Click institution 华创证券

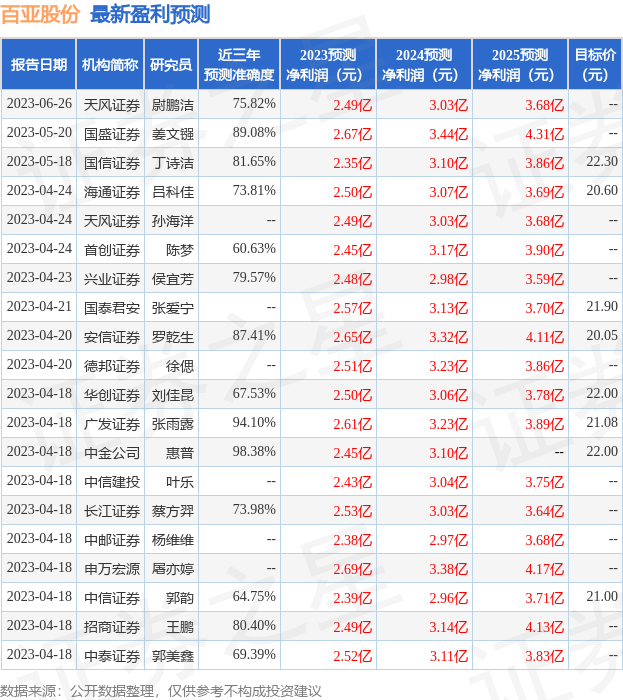(112, 396)
